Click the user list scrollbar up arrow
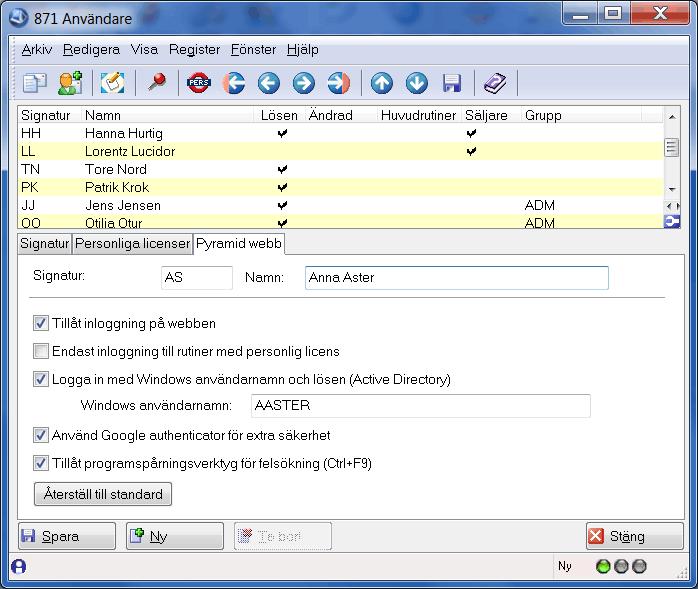The width and height of the screenshot is (698, 589). [x=672, y=117]
